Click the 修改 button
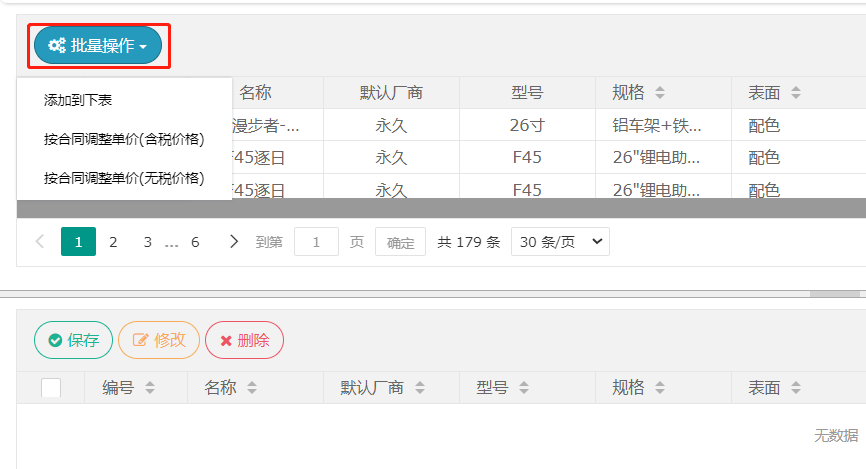The height and width of the screenshot is (469, 866). click(x=159, y=340)
